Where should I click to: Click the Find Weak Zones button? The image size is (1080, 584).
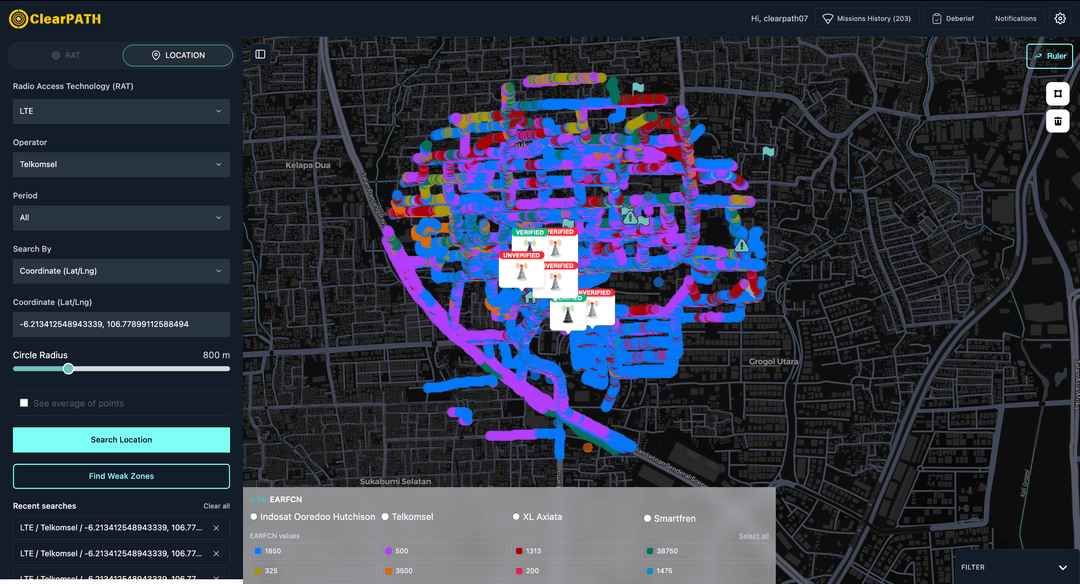pos(121,476)
